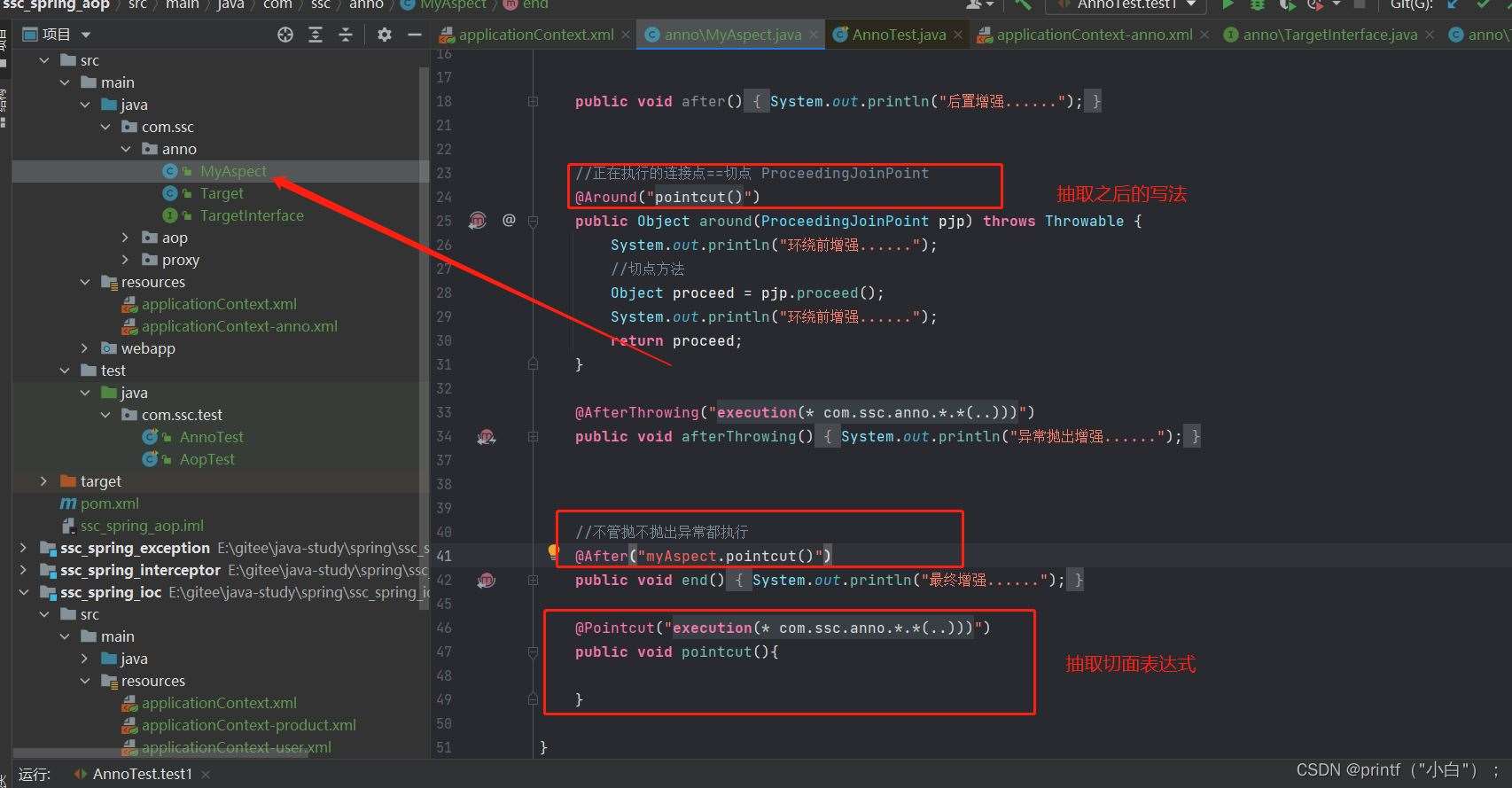This screenshot has width=1512, height=788.
Task: Toggle code fold for around method
Action: pos(533,221)
